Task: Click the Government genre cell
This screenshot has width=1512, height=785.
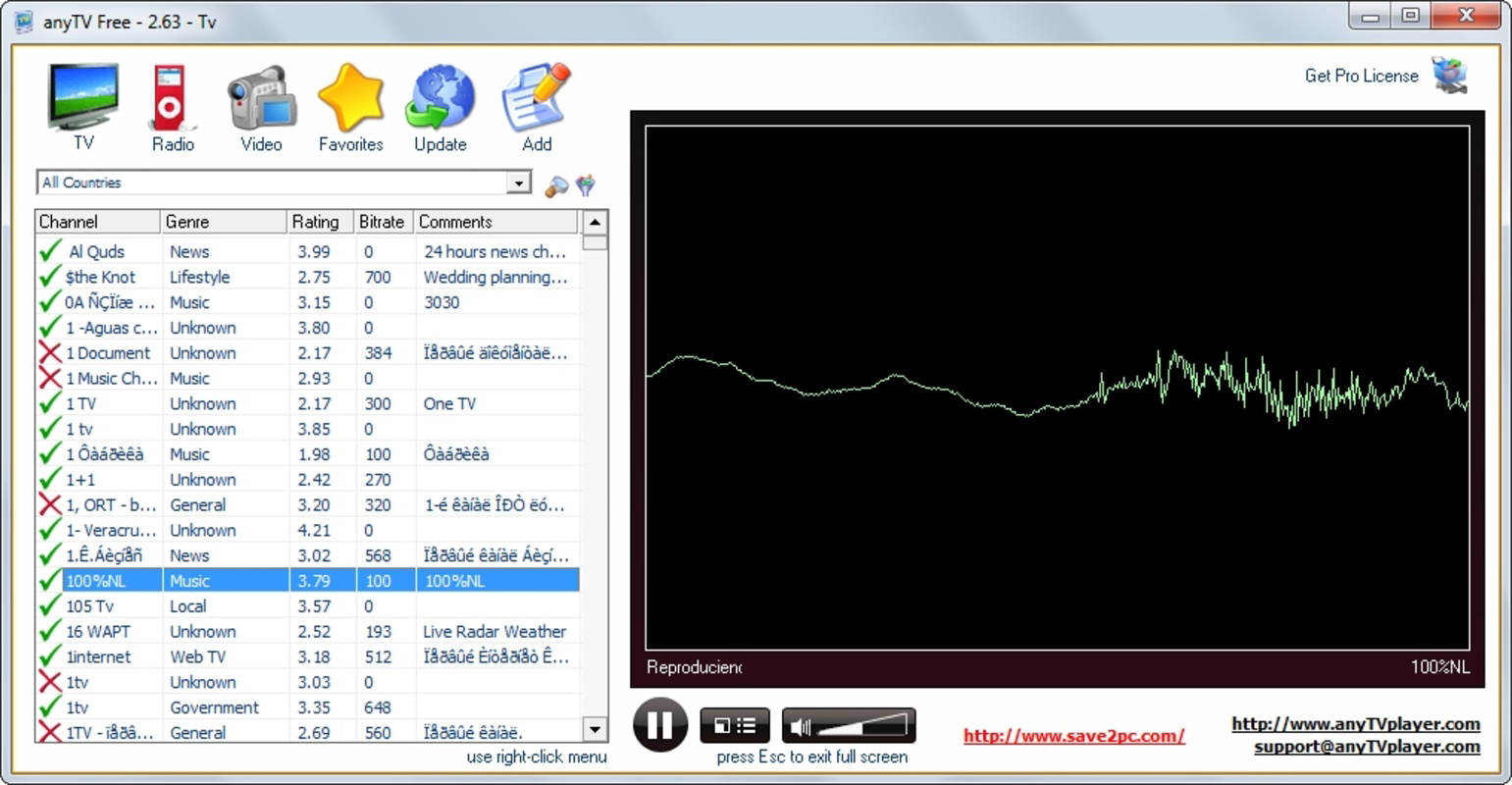Action: (214, 707)
